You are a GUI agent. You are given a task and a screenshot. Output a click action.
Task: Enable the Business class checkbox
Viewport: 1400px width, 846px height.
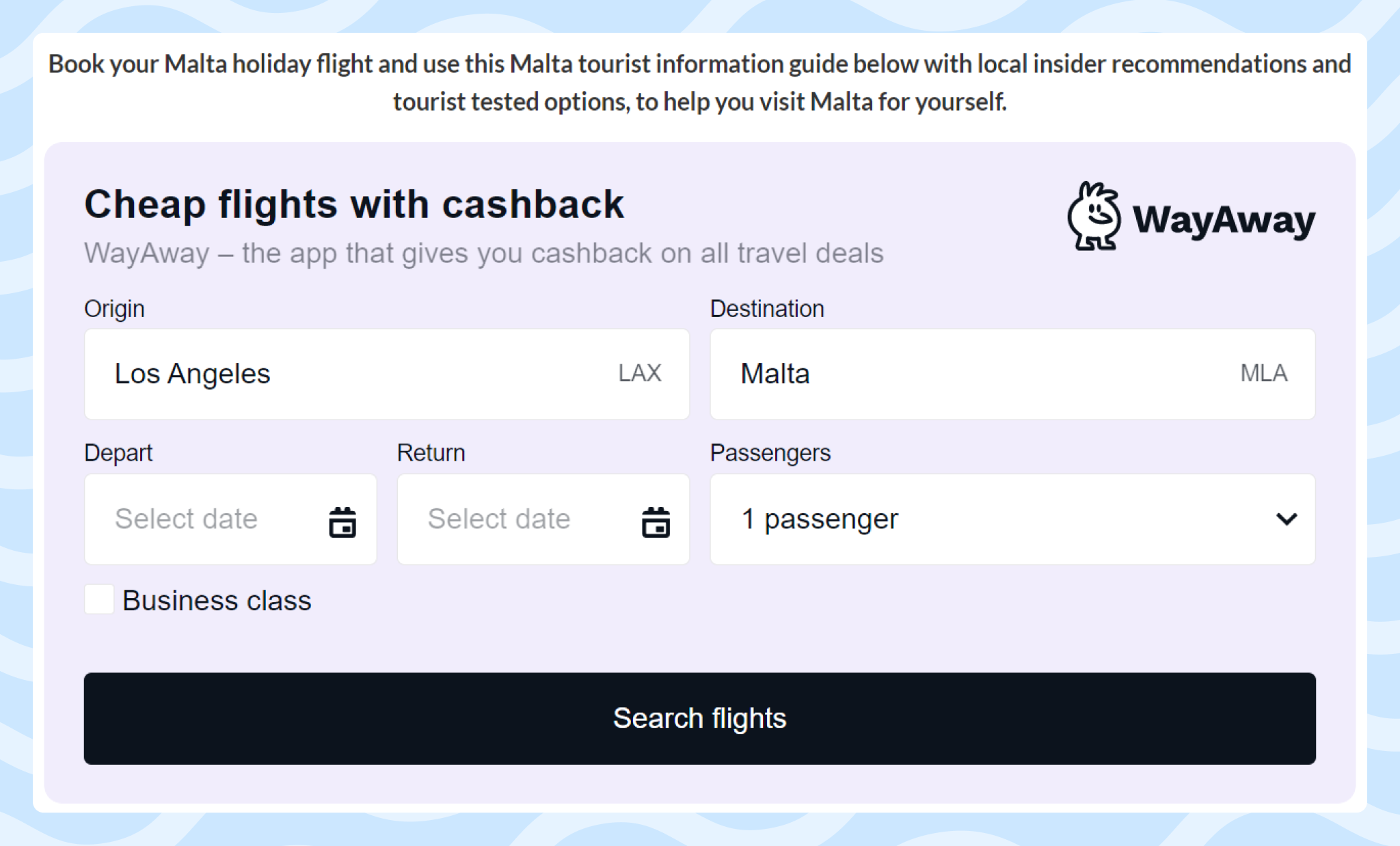(x=98, y=601)
